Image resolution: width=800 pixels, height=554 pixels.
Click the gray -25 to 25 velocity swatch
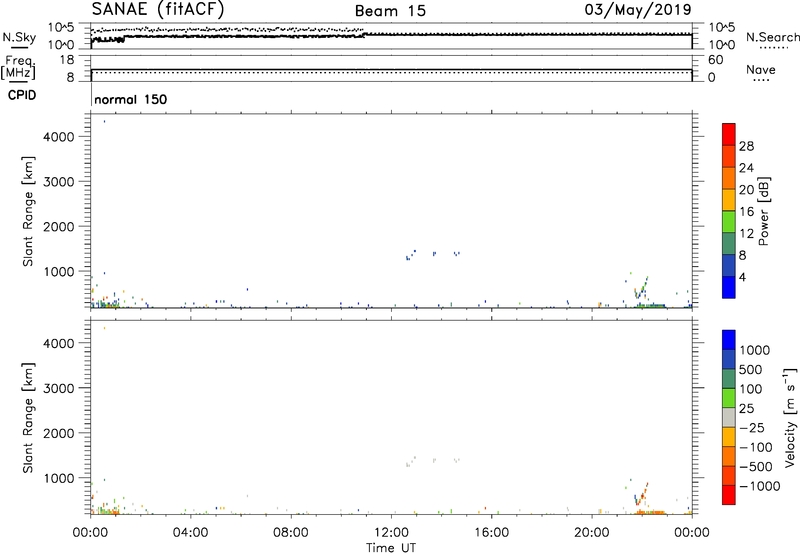(x=729, y=417)
